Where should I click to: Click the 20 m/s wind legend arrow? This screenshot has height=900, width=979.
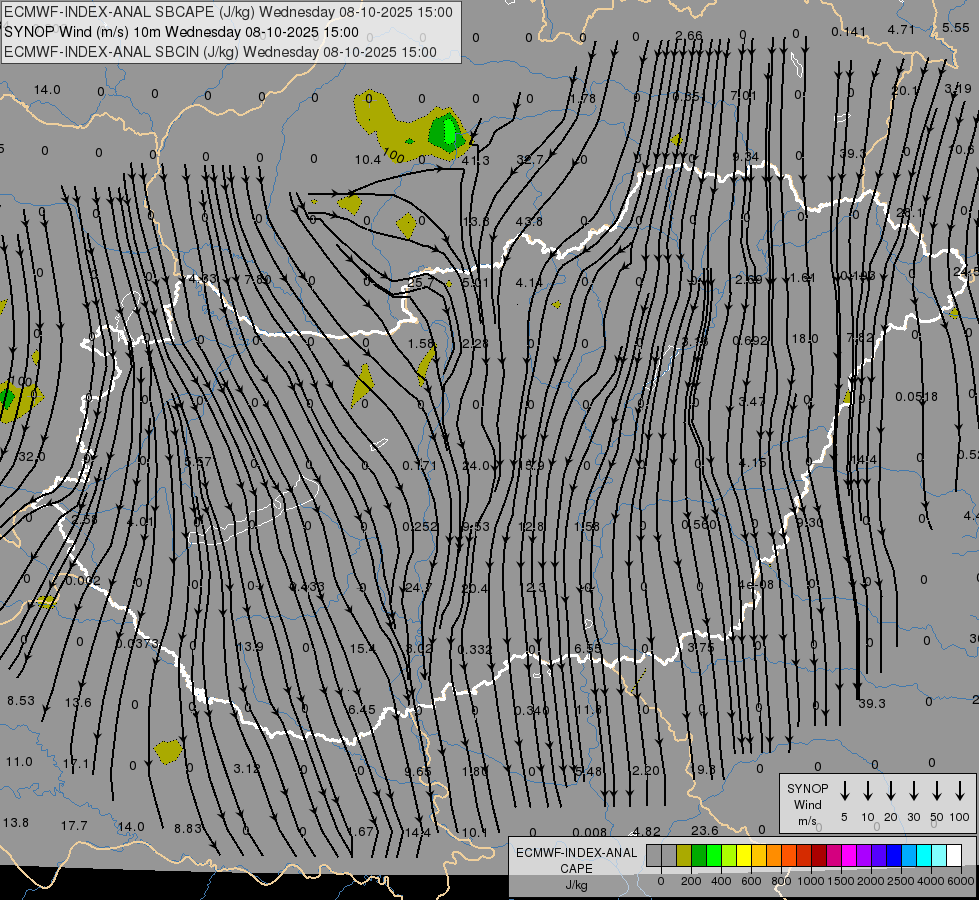click(891, 791)
